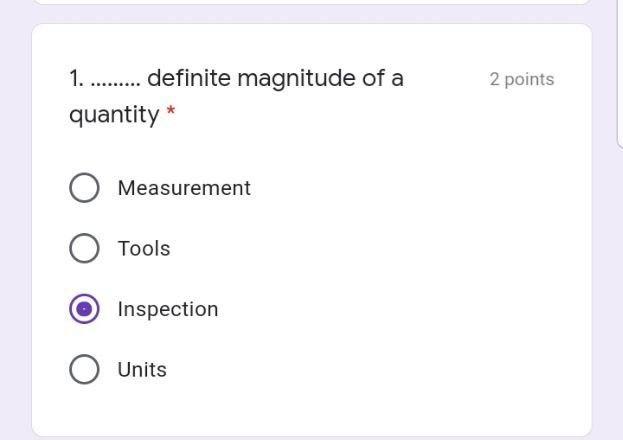
Task: Click the question number "1."
Action: (x=76, y=78)
